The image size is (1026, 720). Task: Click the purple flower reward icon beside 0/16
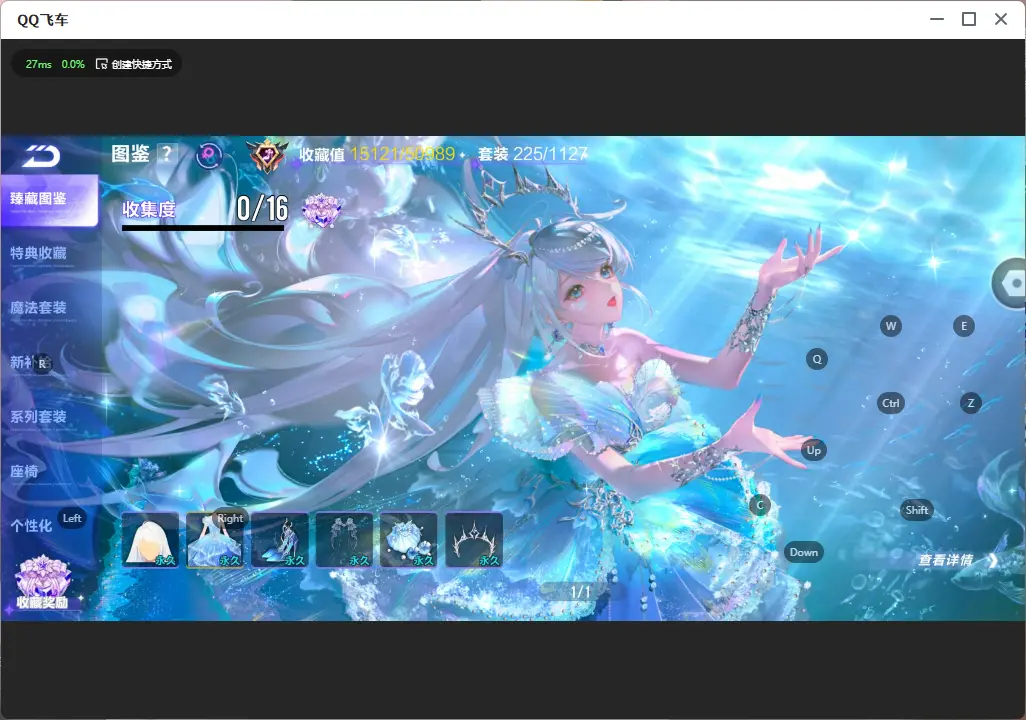pos(322,210)
